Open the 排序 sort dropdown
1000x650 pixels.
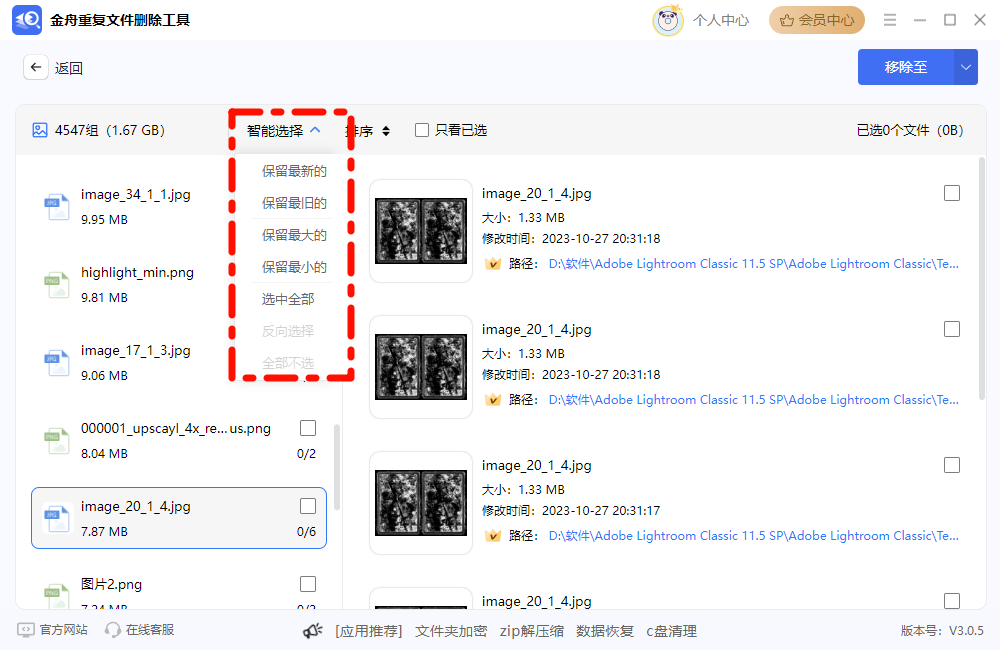(368, 131)
